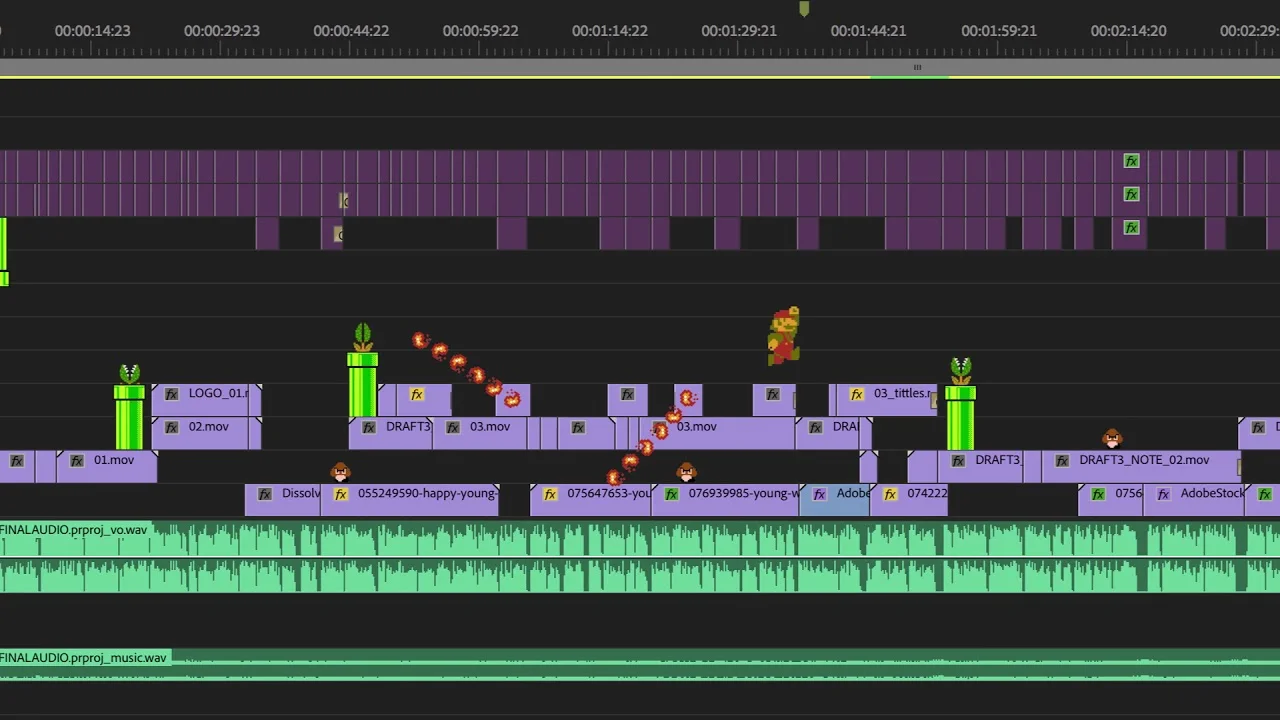Click ruler at timecode 00:02:14:20
The height and width of the screenshot is (720, 1280).
[1128, 31]
